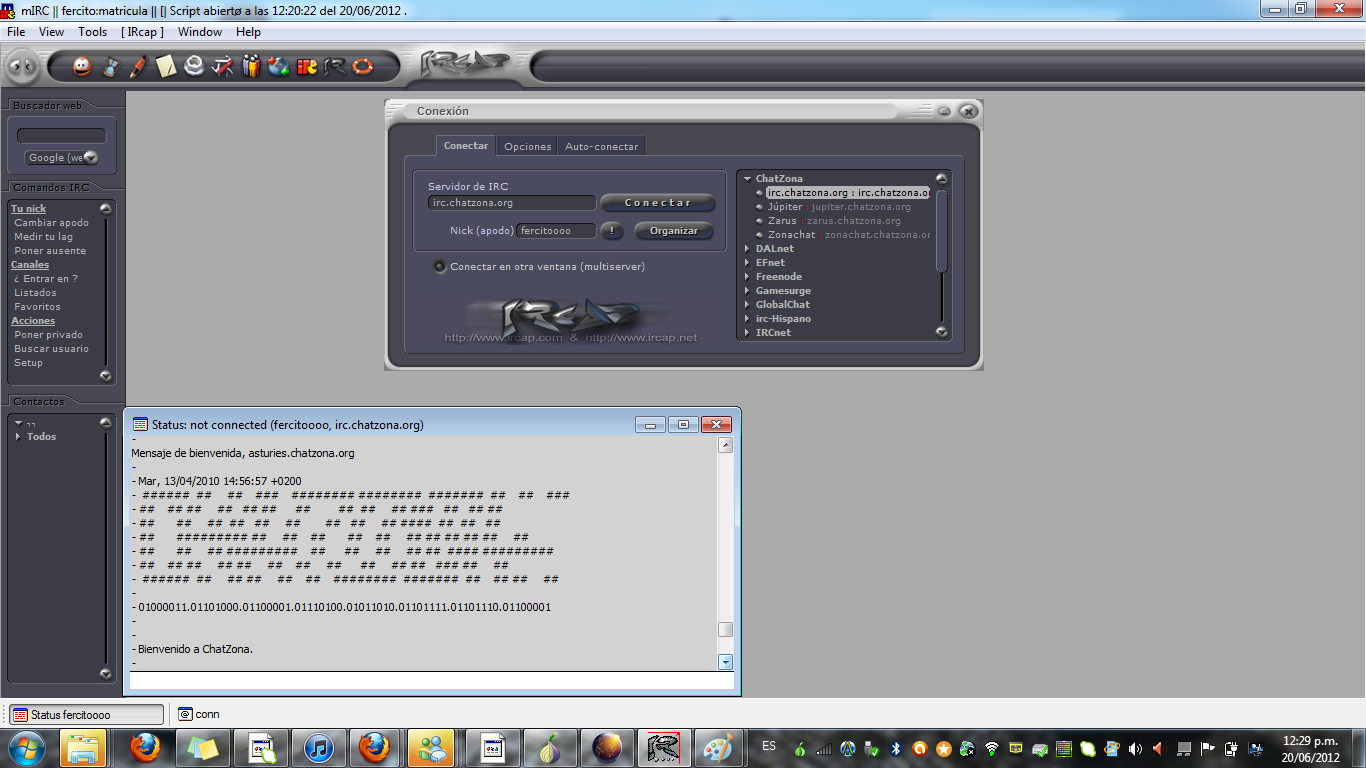Viewport: 1366px width, 768px height.
Task: Enable Conectar en otra ventana (multiserver)
Action: tap(439, 267)
